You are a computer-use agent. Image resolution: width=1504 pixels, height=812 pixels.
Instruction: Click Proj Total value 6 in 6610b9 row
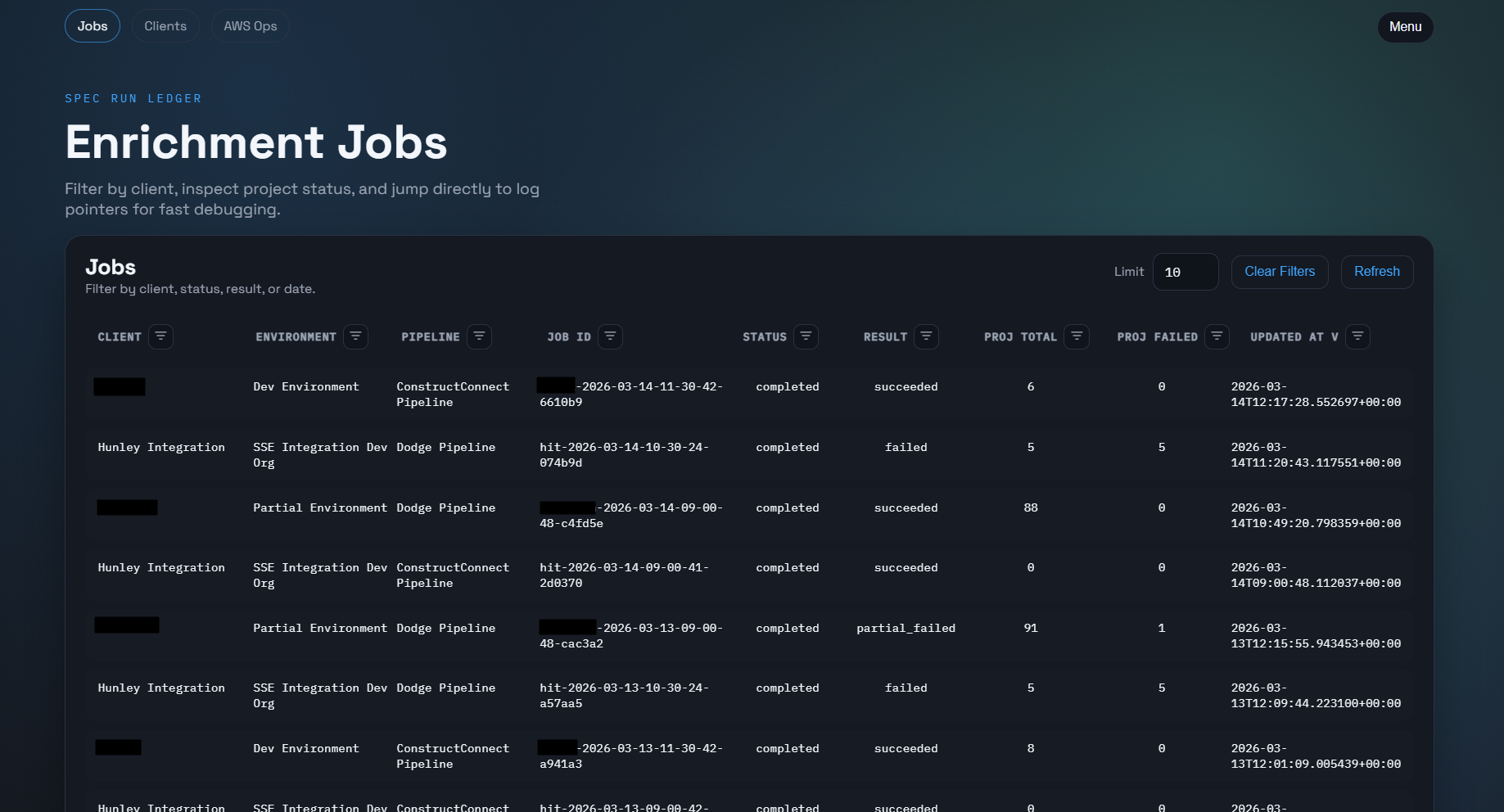pos(1031,386)
